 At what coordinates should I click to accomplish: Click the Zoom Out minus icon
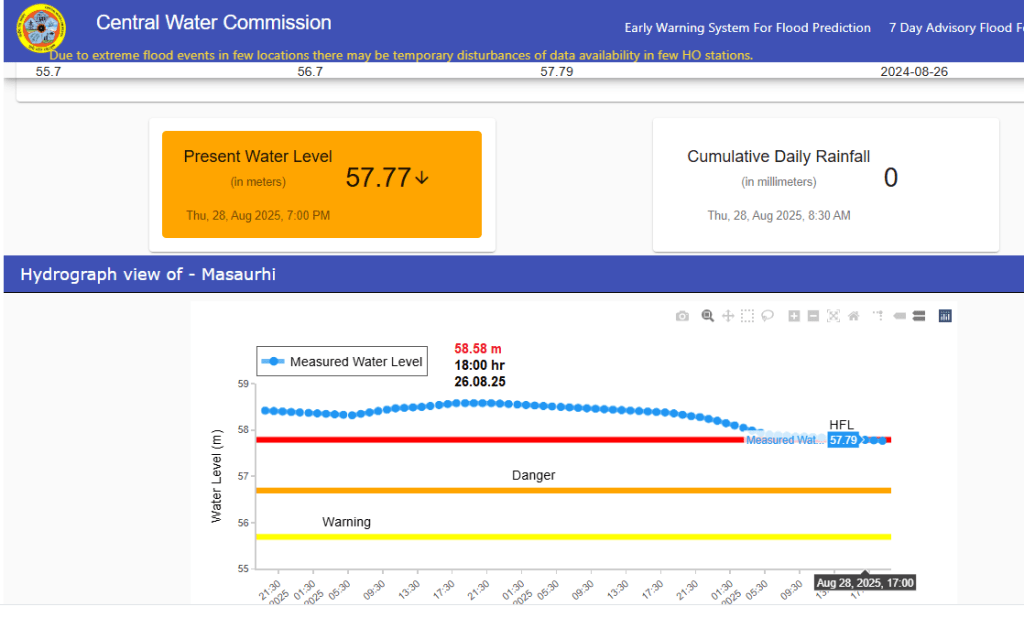tap(813, 316)
